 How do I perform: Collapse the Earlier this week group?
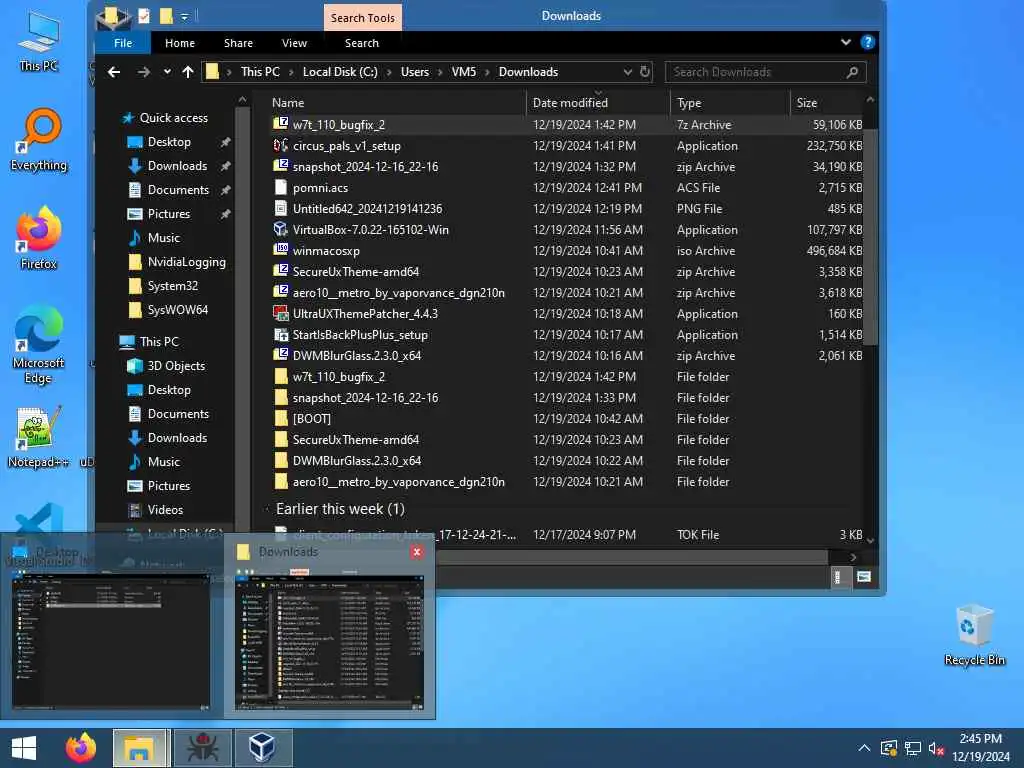pos(266,509)
